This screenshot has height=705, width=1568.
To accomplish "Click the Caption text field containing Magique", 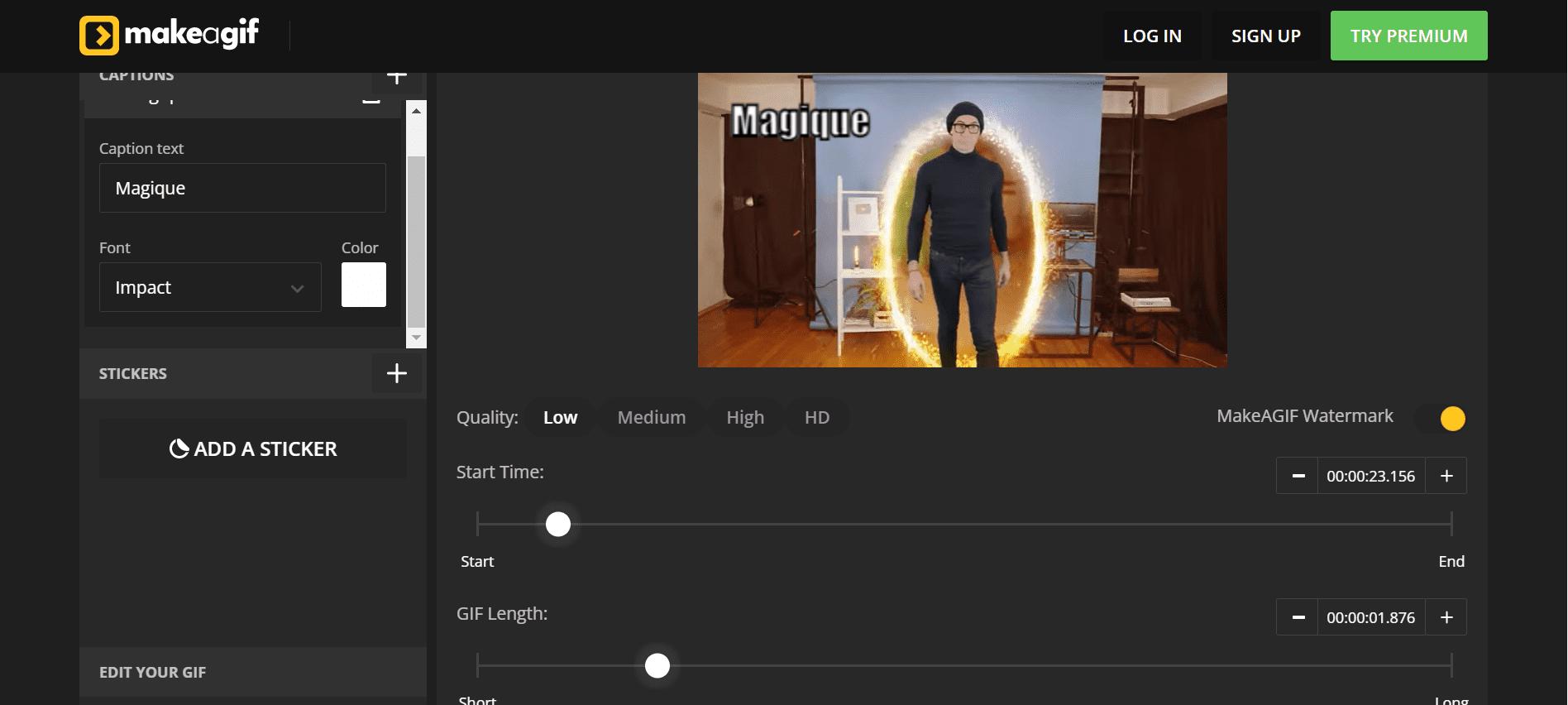I will 242,188.
